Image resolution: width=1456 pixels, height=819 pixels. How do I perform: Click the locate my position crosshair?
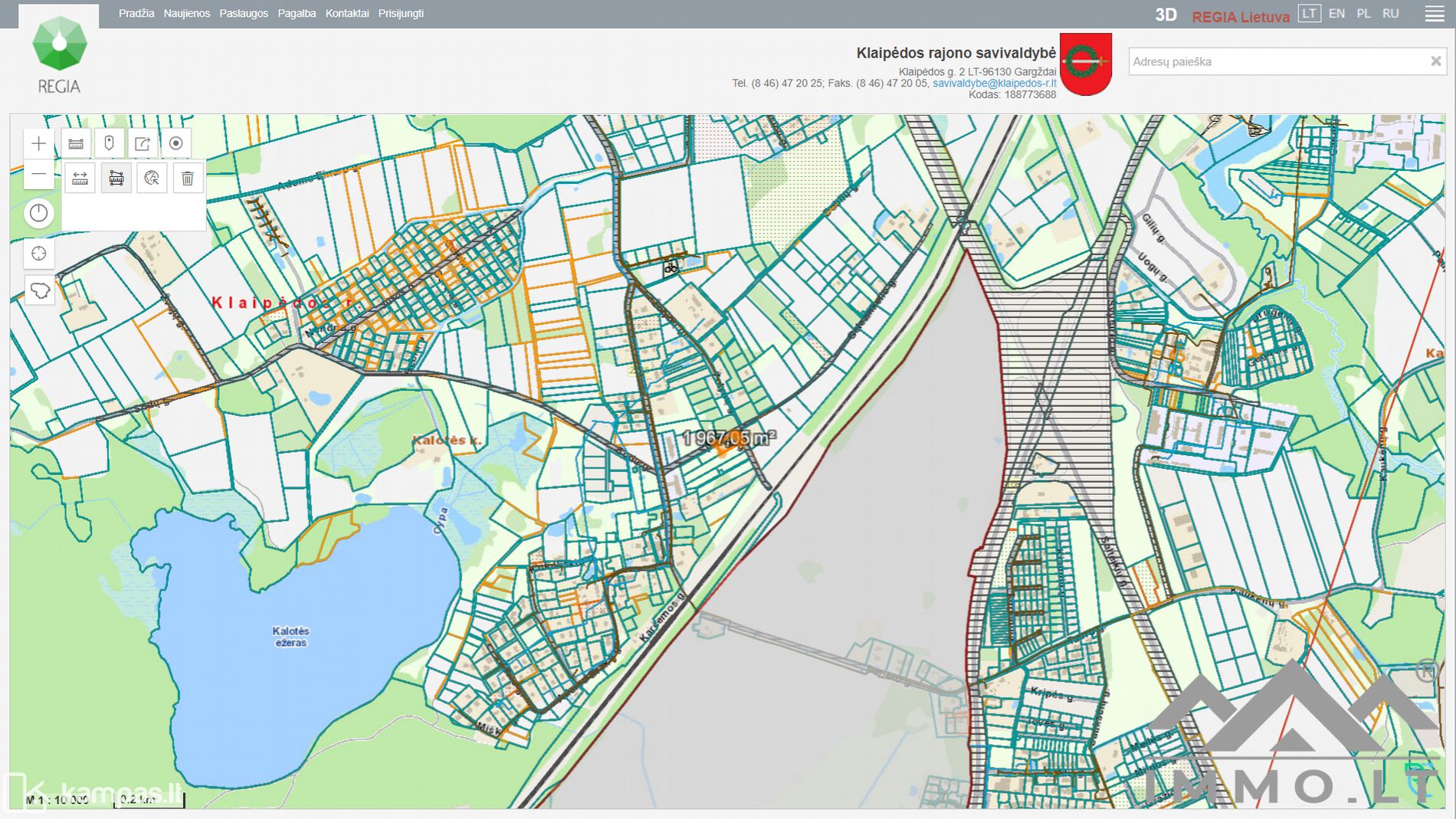39,254
